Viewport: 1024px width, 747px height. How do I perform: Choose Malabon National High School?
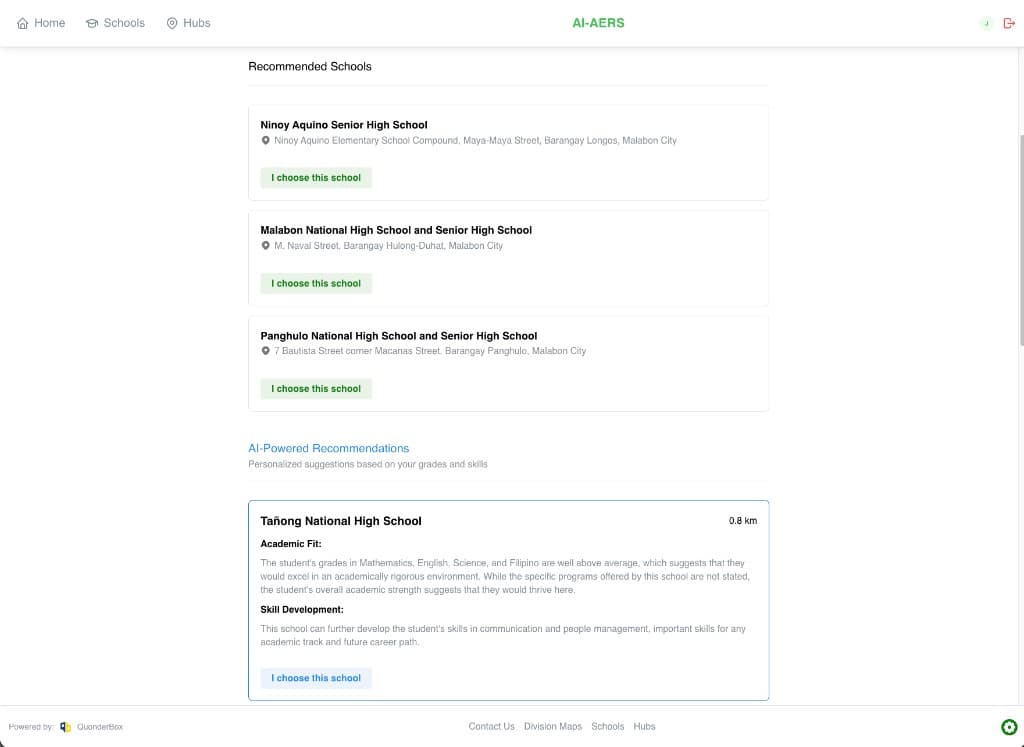click(x=316, y=283)
